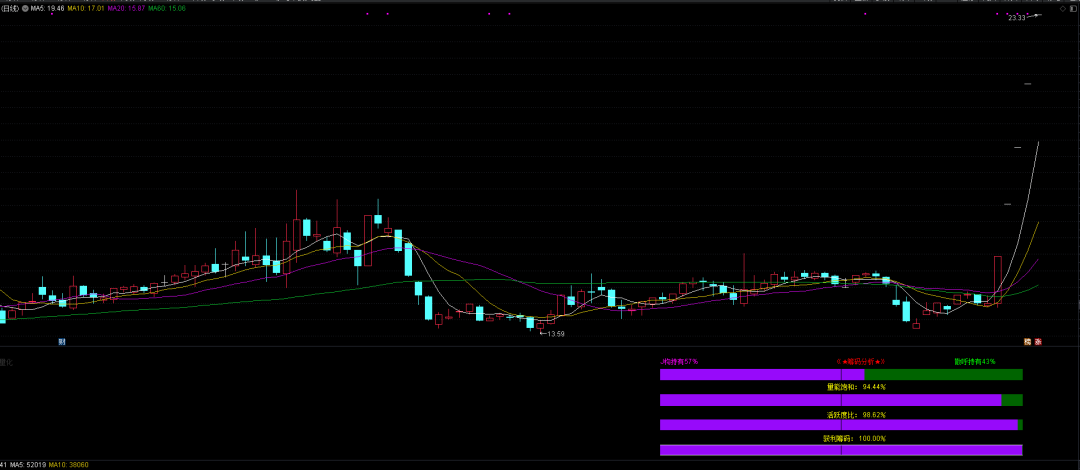Select the green MA60 15.06 label

(167, 8)
